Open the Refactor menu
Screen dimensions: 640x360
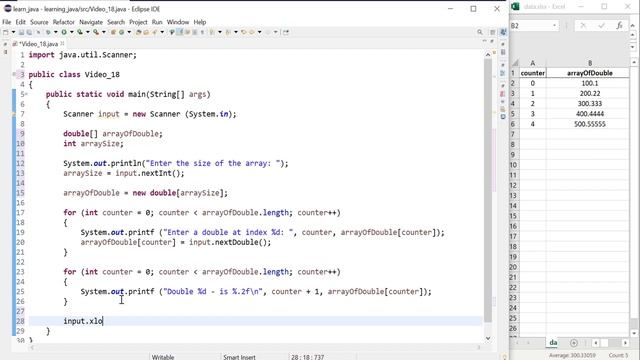tap(64, 22)
